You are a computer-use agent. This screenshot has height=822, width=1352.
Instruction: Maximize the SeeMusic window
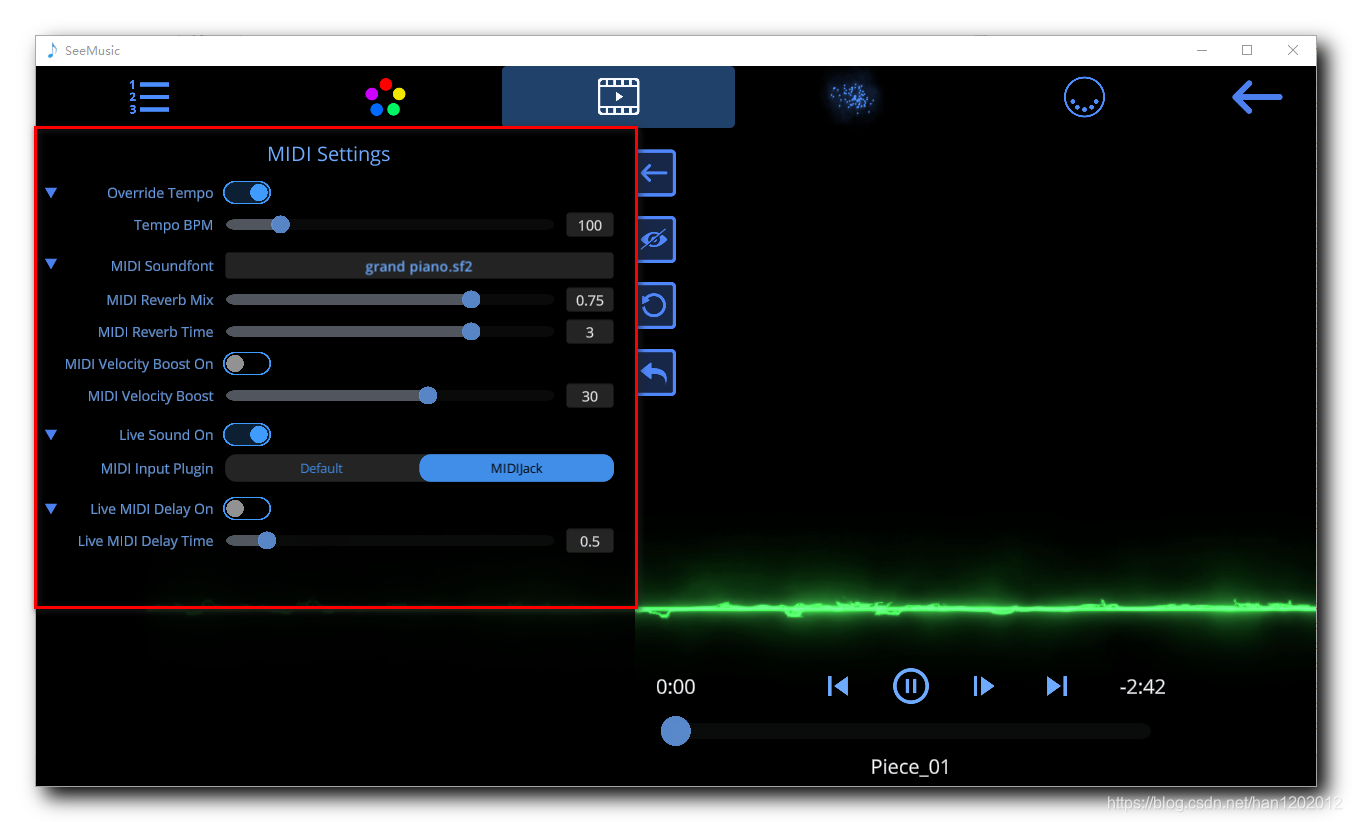(x=1247, y=50)
